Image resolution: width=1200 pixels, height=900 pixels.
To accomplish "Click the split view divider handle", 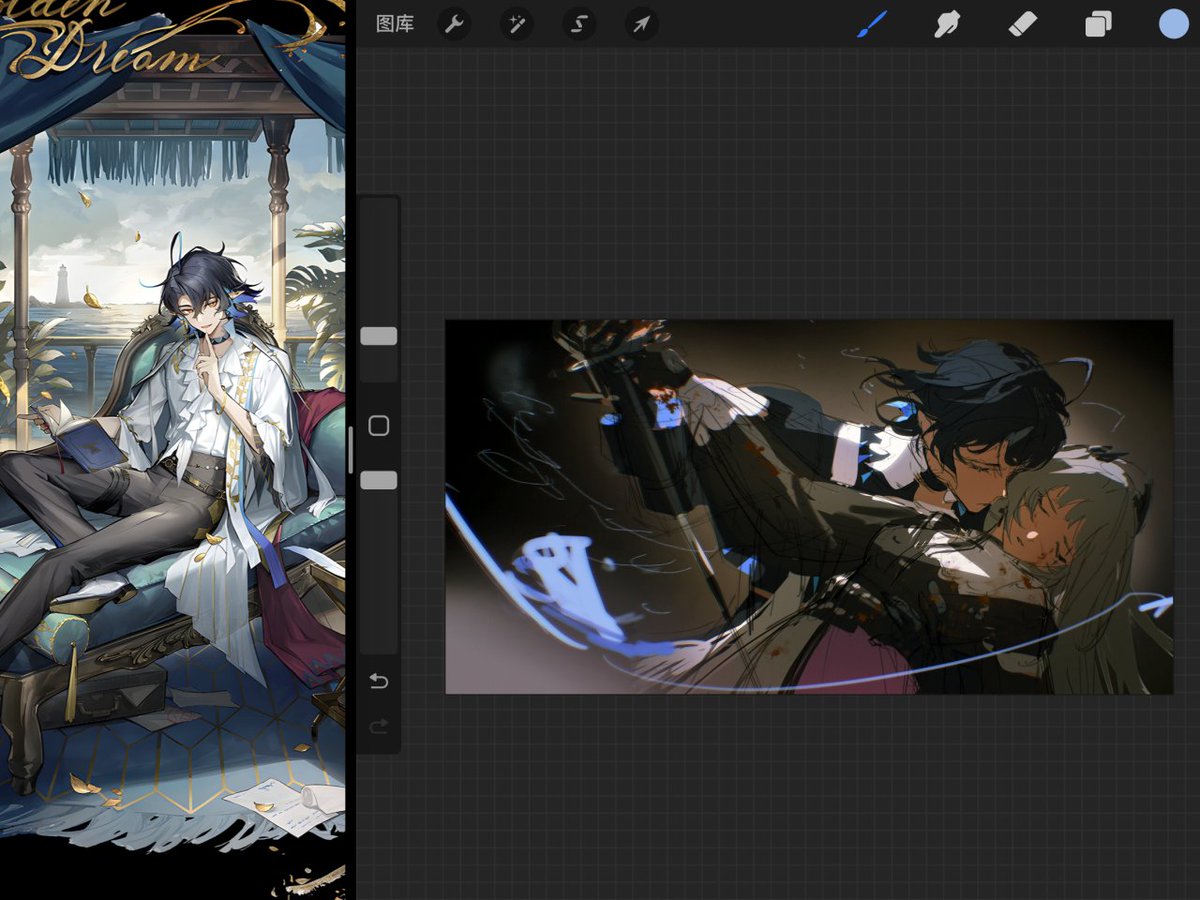I will pos(350,450).
